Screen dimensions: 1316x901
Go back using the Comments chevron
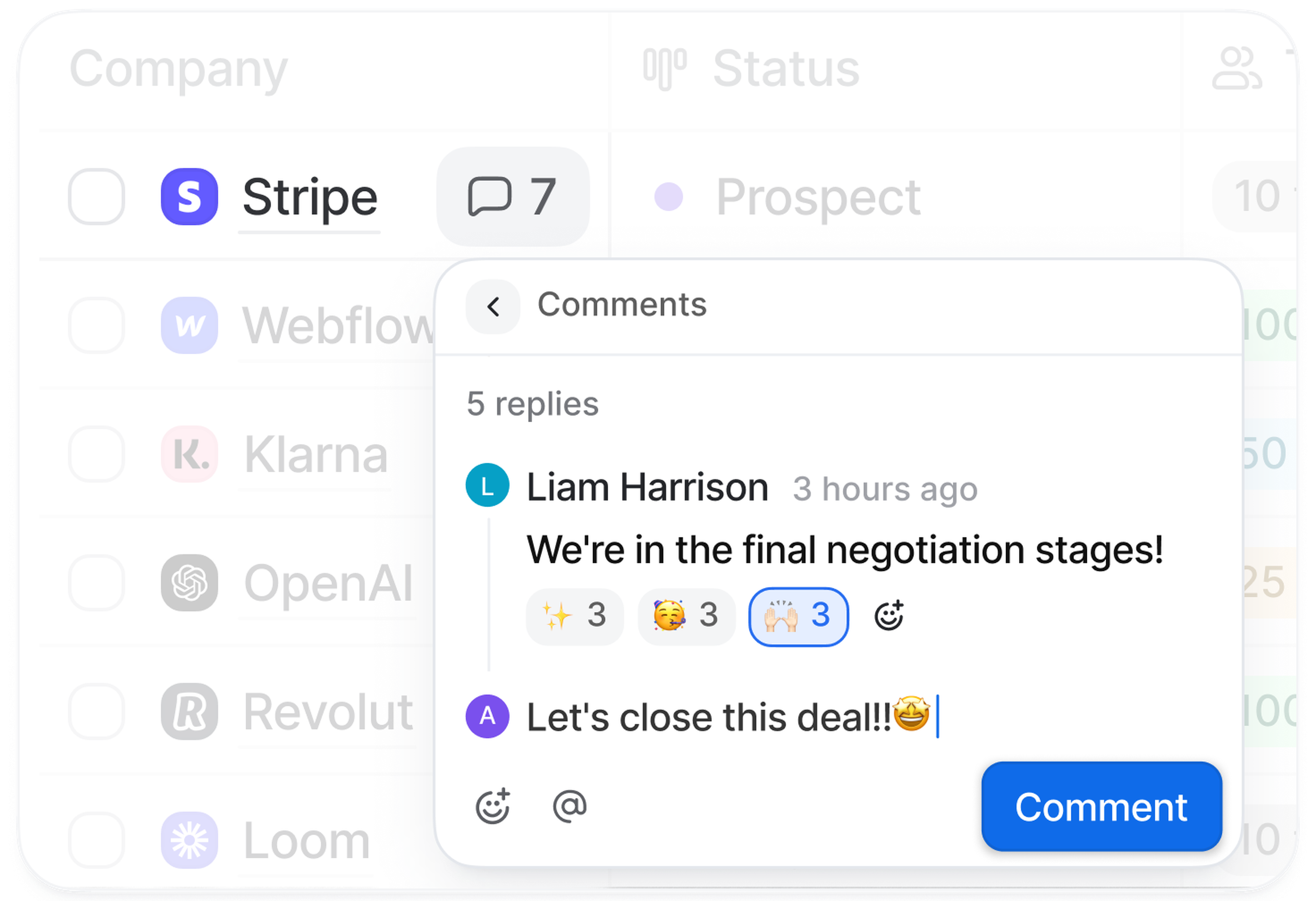(x=493, y=307)
